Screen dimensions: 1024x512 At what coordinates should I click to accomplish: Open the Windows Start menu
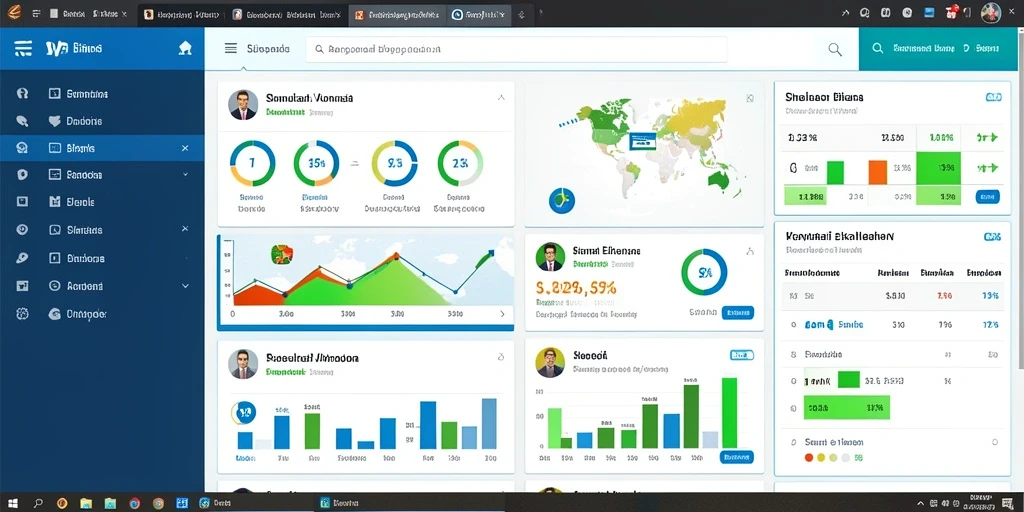click(x=14, y=504)
